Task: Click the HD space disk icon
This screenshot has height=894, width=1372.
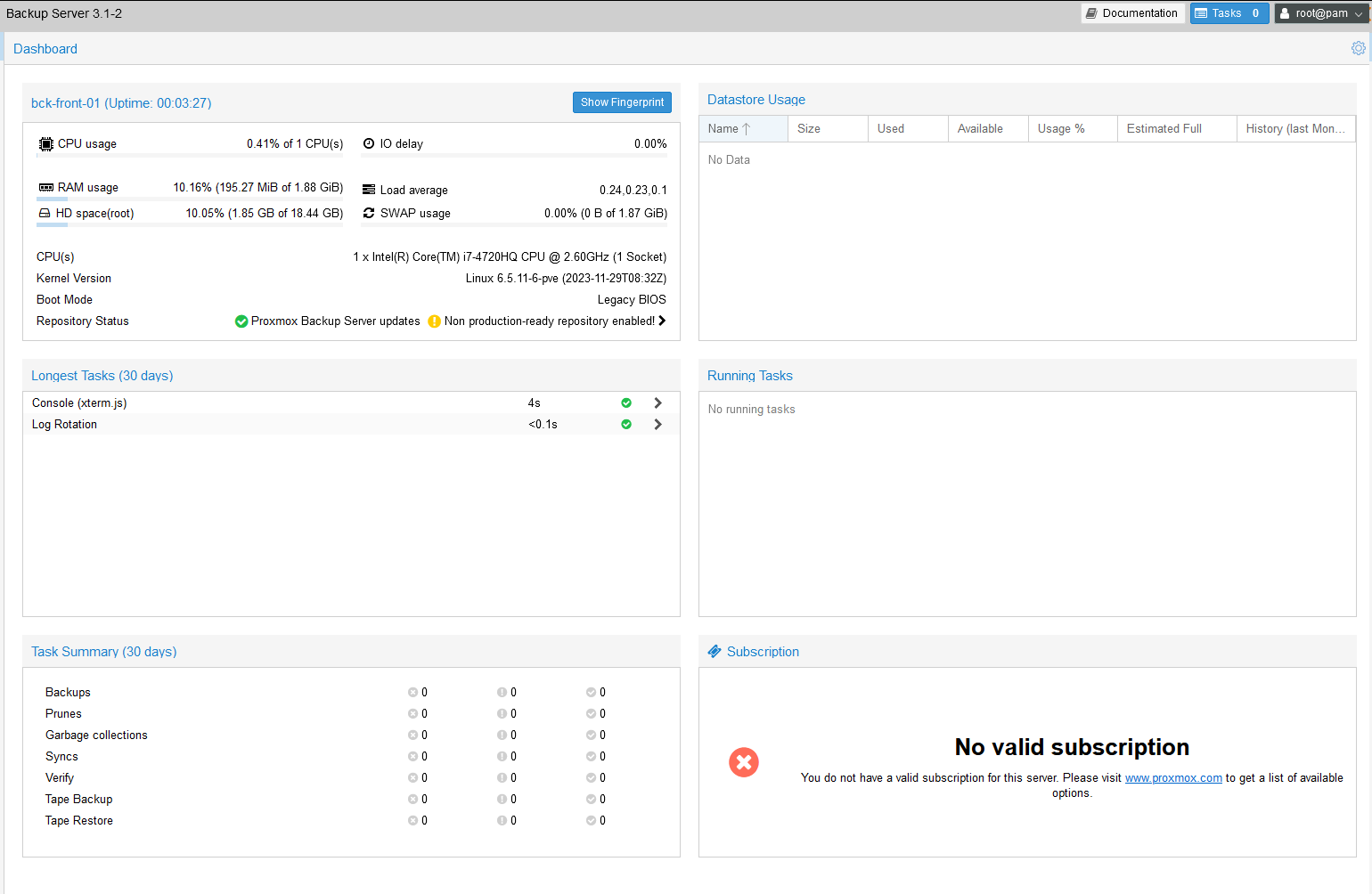Action: [45, 214]
